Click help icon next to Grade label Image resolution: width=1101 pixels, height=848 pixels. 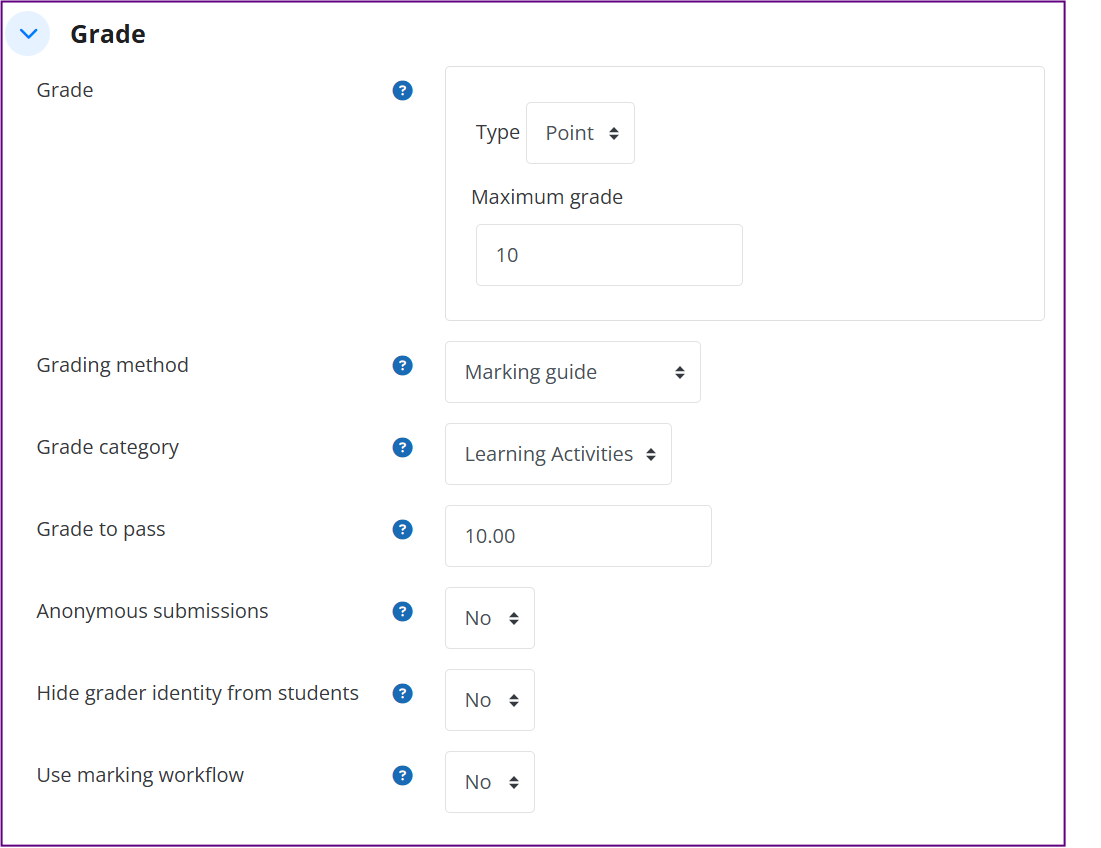[403, 91]
